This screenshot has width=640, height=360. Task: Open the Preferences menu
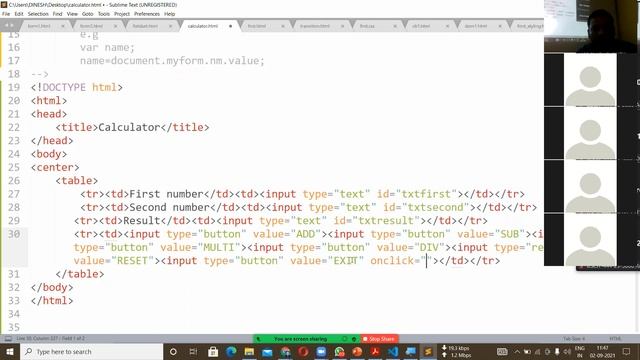[x=147, y=14]
